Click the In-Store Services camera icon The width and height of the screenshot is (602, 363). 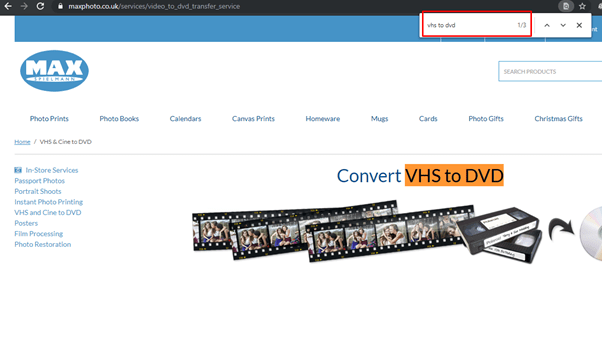click(18, 170)
